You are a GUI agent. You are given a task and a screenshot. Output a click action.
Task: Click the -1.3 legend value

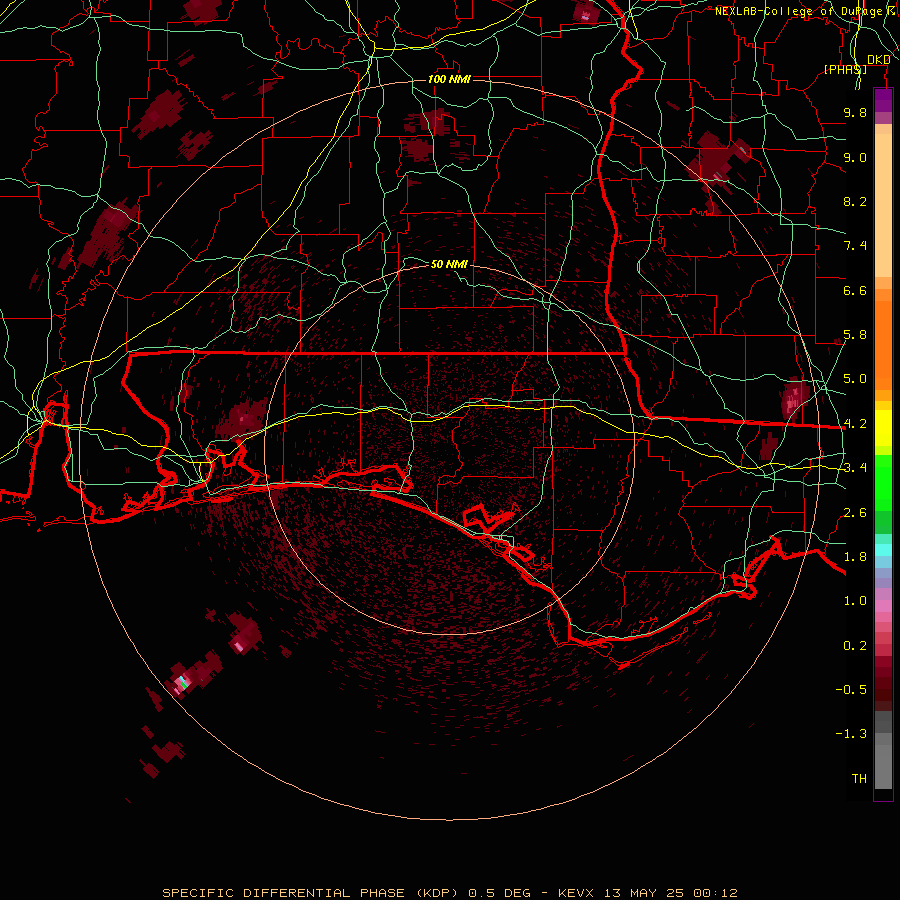tap(851, 734)
